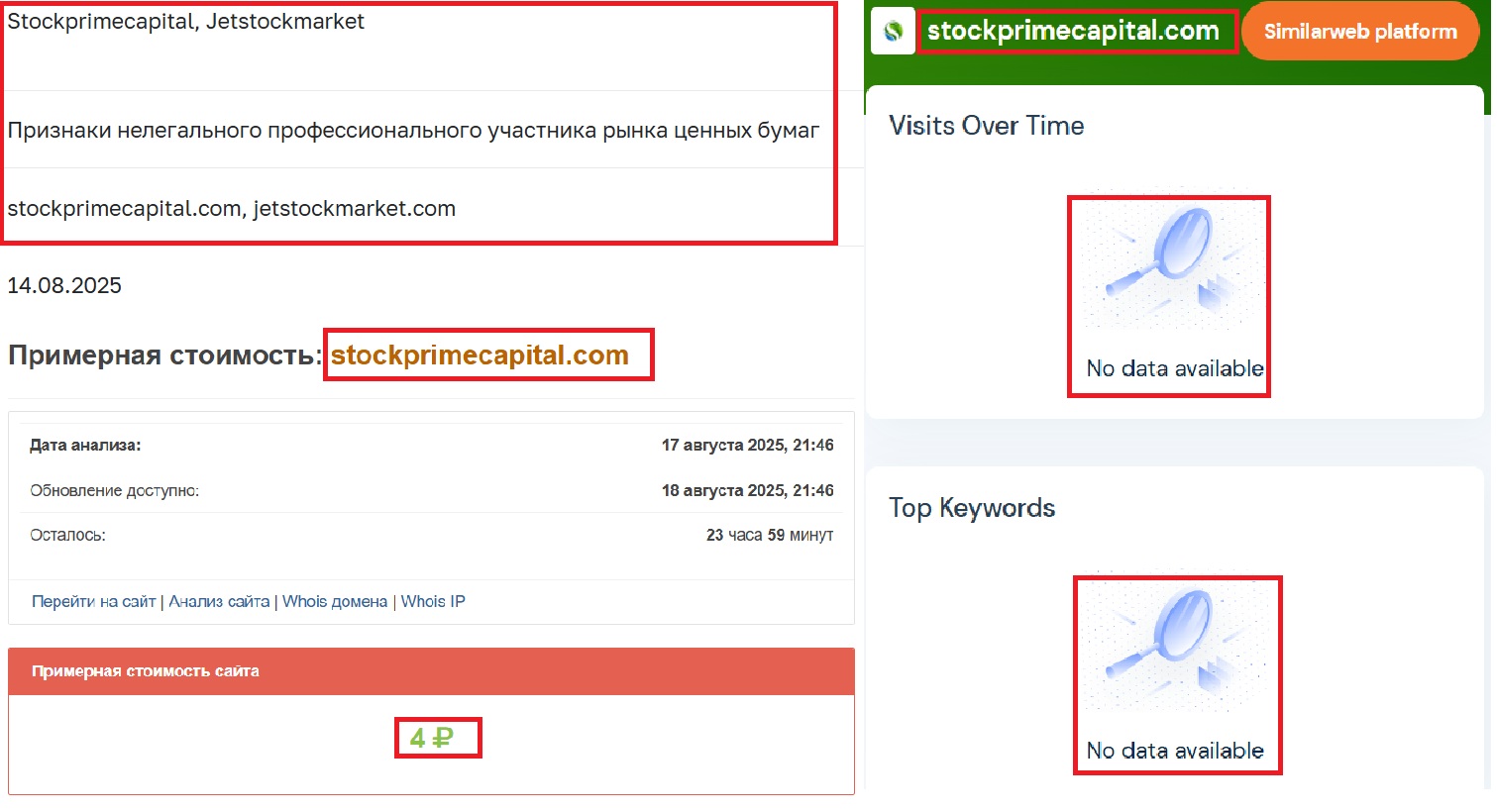Click "No data available" in Visits panel
The width and height of the screenshot is (1497, 812).
(x=1174, y=367)
